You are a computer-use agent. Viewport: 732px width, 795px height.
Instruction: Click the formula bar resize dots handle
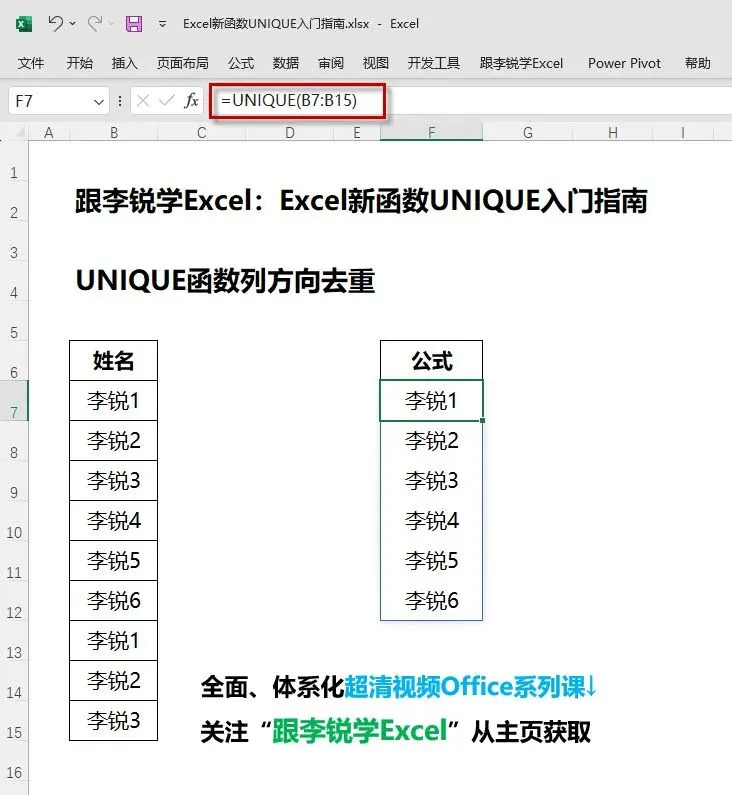tap(120, 101)
